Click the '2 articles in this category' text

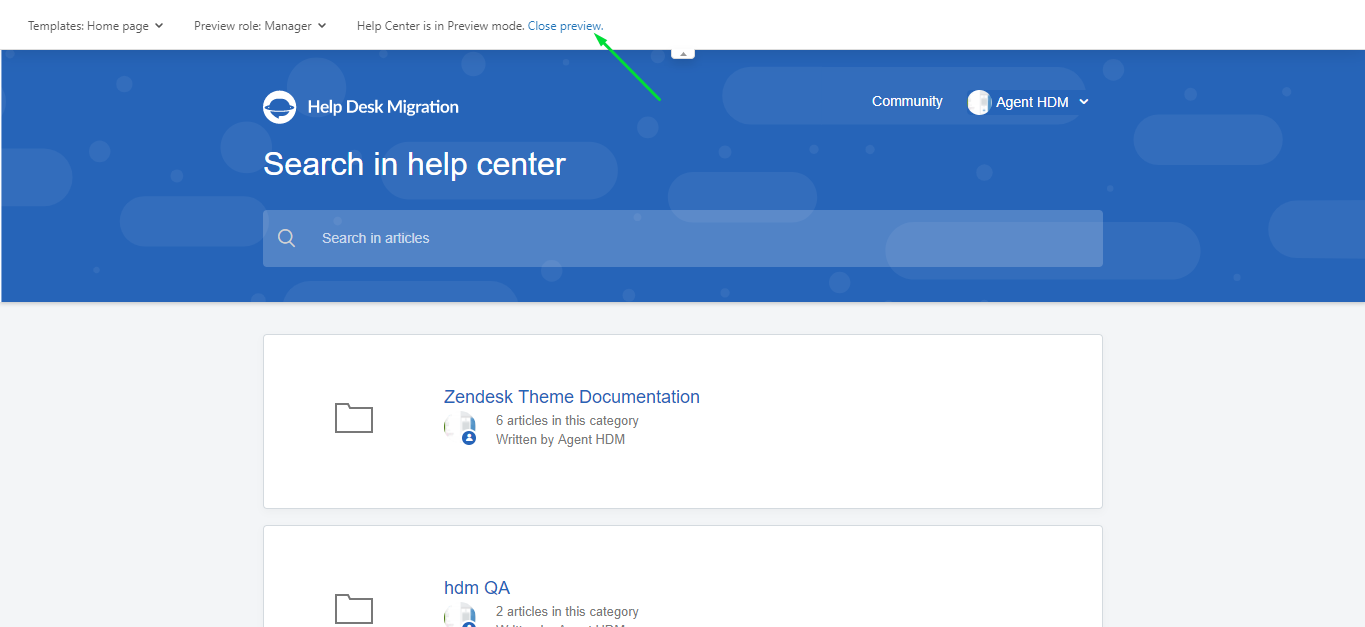click(567, 611)
